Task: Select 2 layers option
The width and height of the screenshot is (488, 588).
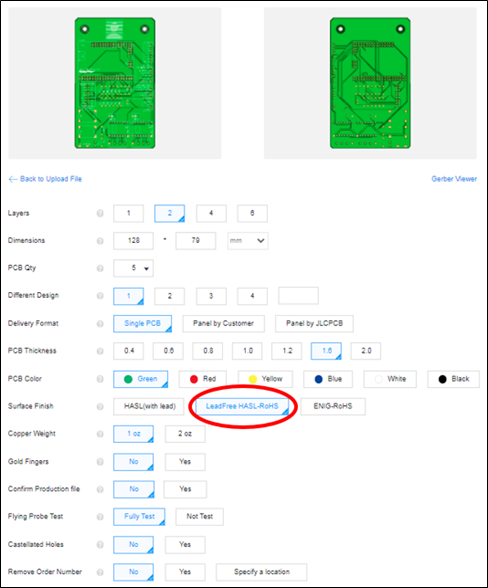Action: 170,213
